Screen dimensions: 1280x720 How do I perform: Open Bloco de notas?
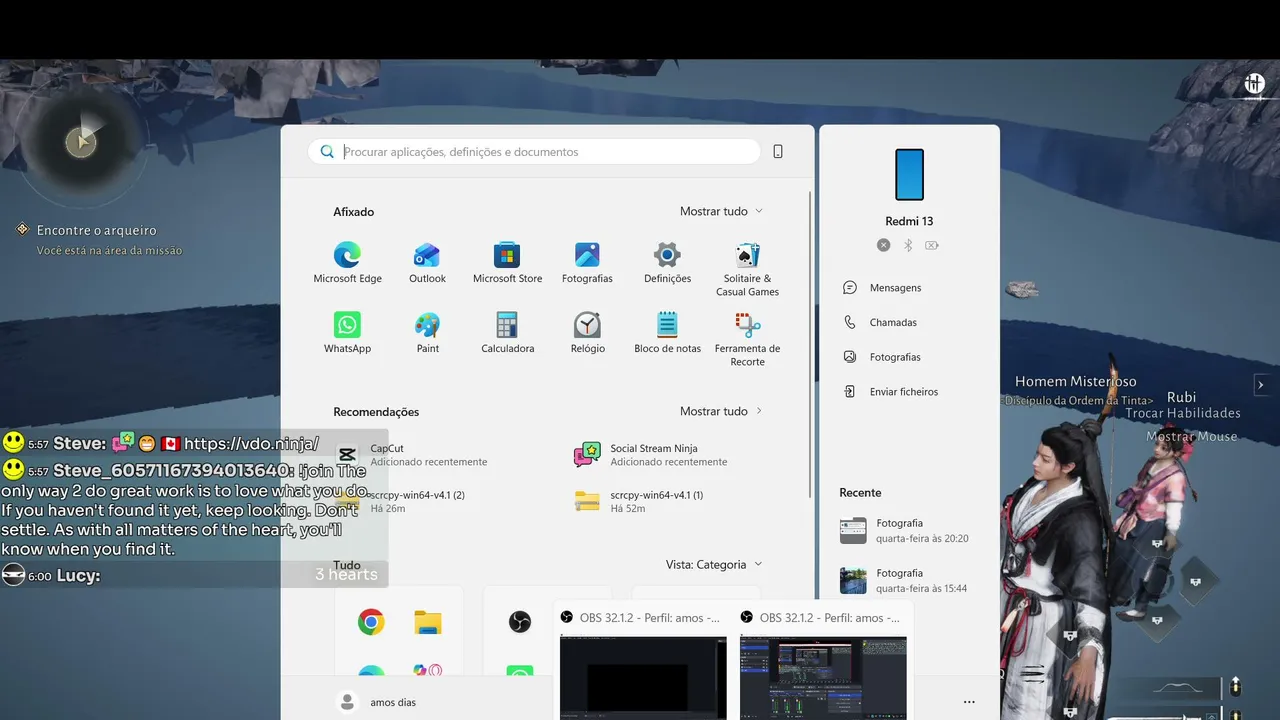pyautogui.click(x=667, y=333)
